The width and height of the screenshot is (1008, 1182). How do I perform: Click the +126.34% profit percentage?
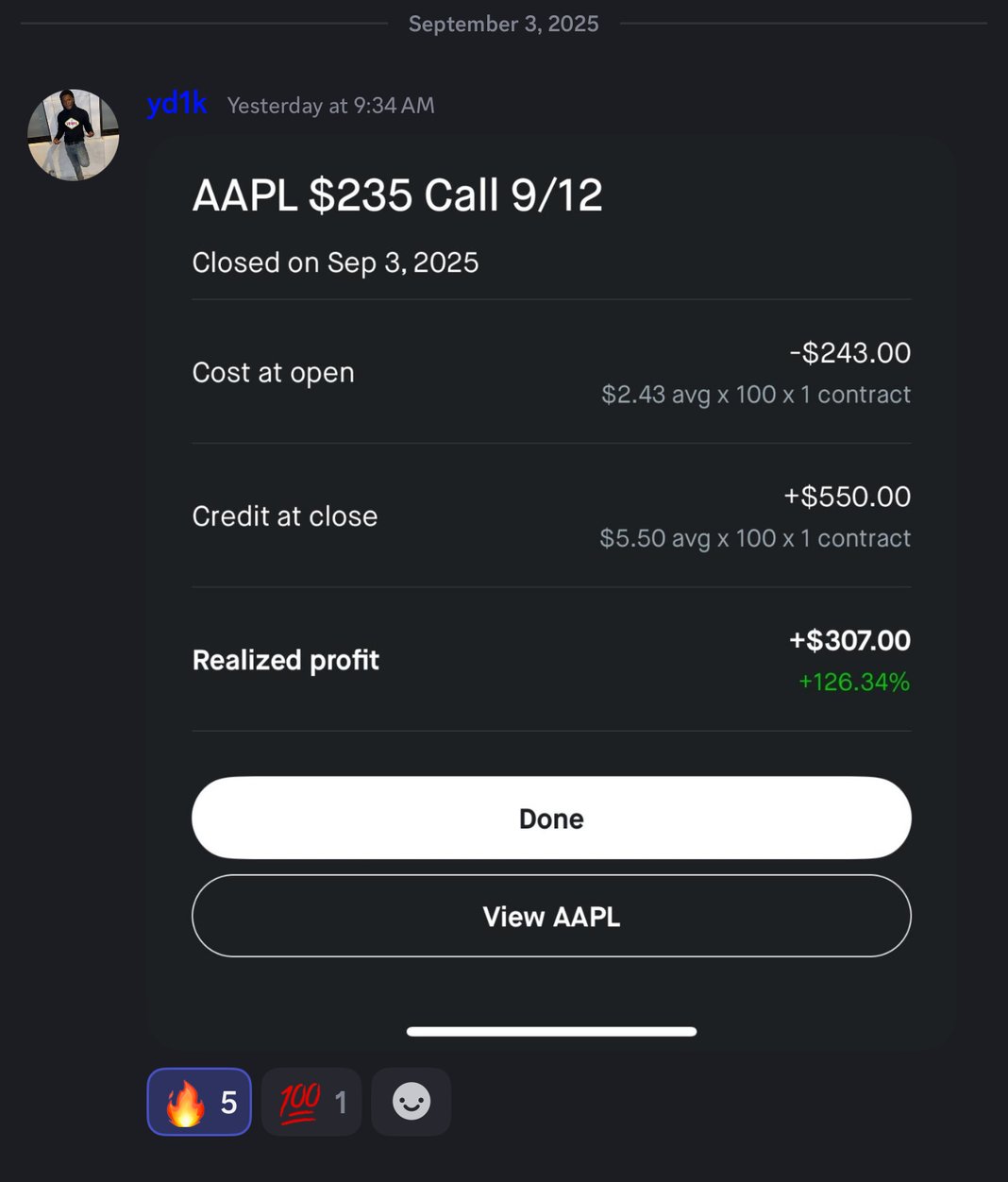[854, 682]
